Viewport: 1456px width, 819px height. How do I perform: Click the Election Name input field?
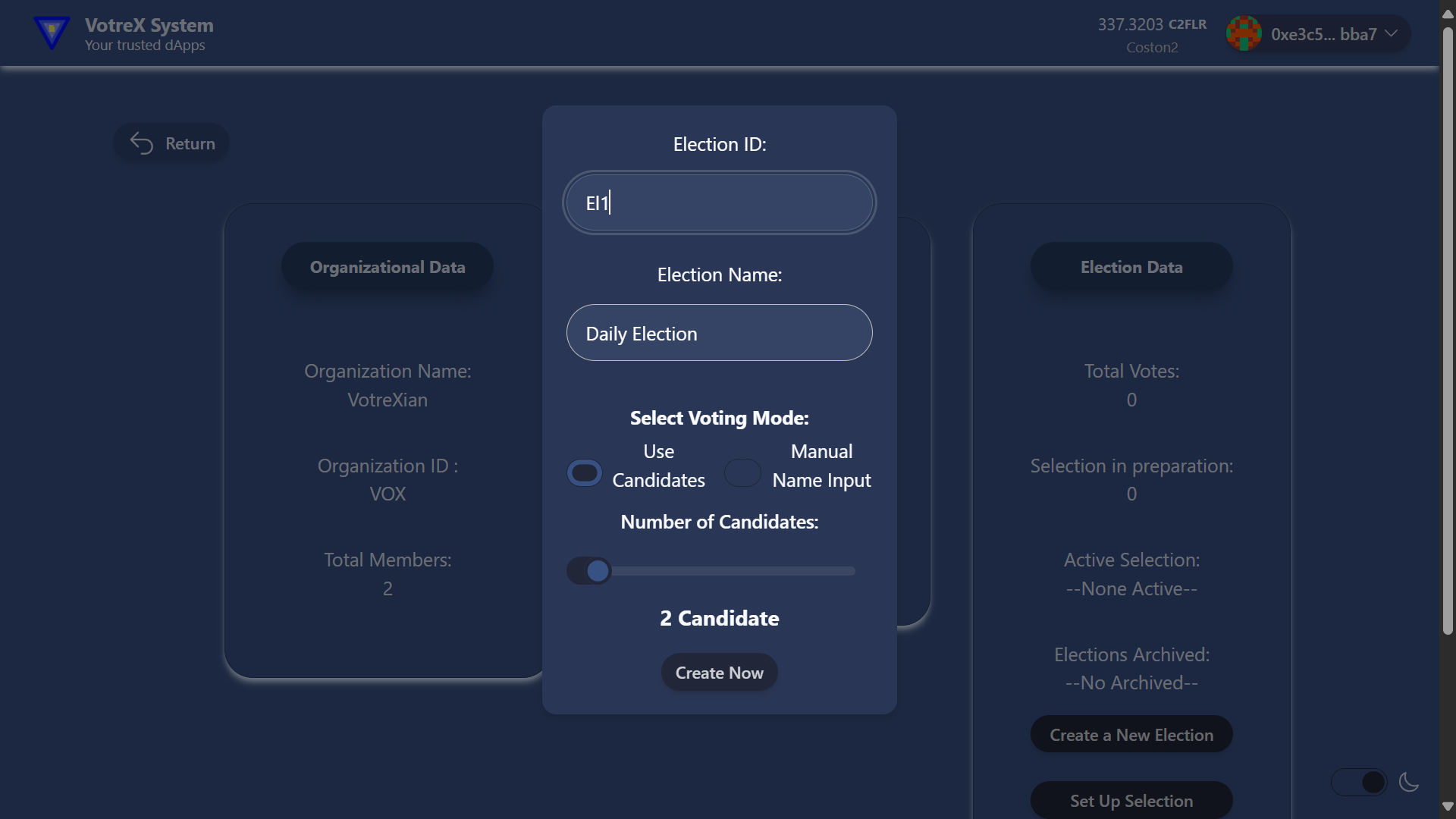(x=720, y=334)
